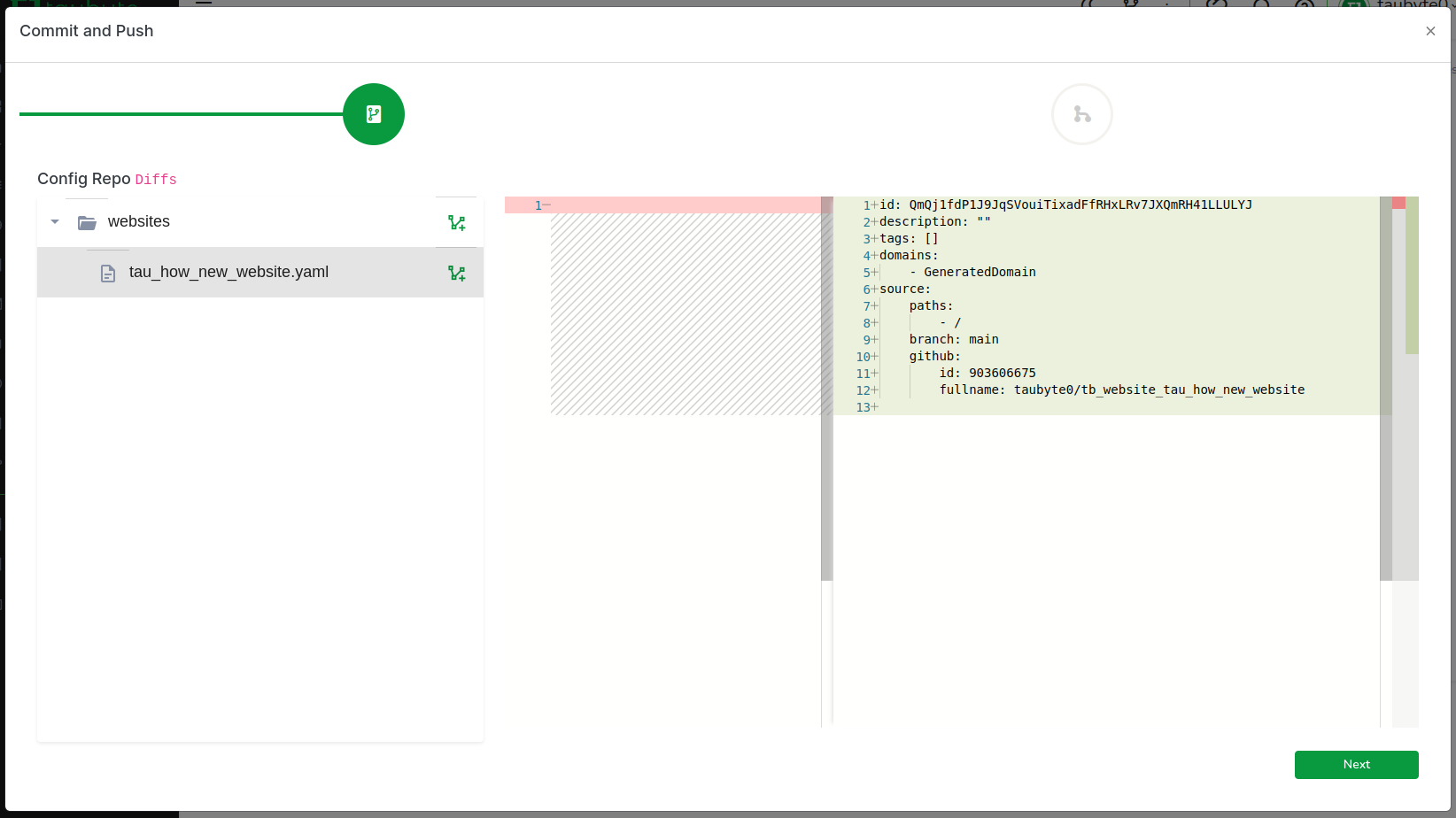Select the websites folder label
Viewport: 1456px width, 818px height.
[x=139, y=222]
